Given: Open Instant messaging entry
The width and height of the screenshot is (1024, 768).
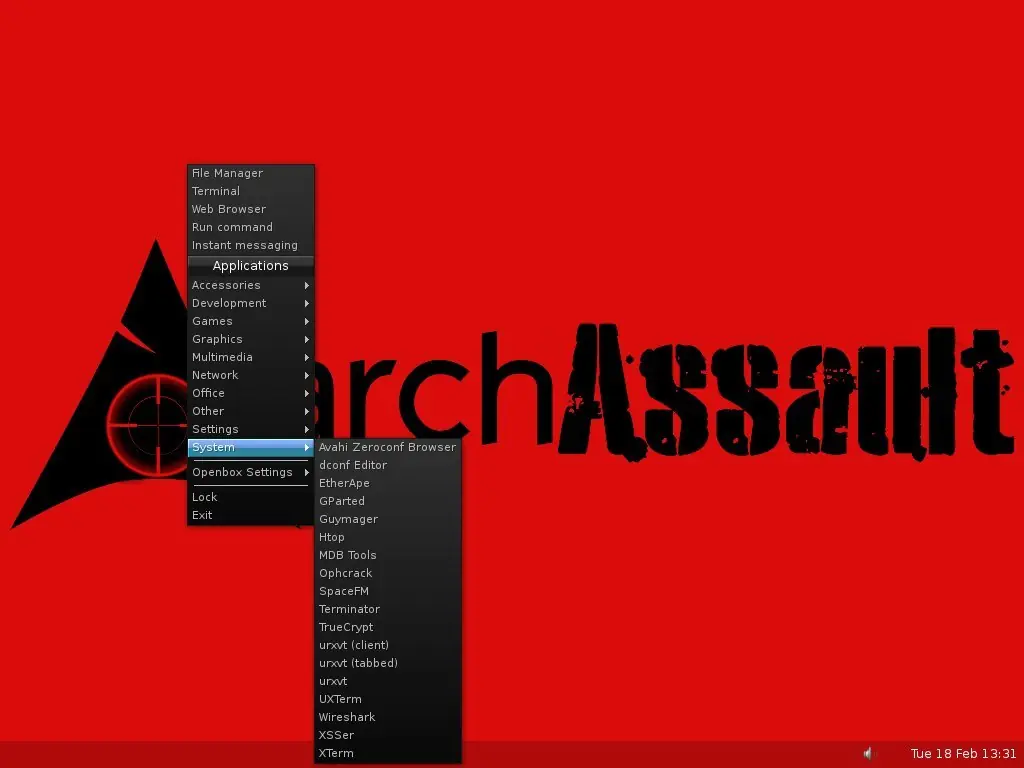Looking at the screenshot, I should [251, 246].
